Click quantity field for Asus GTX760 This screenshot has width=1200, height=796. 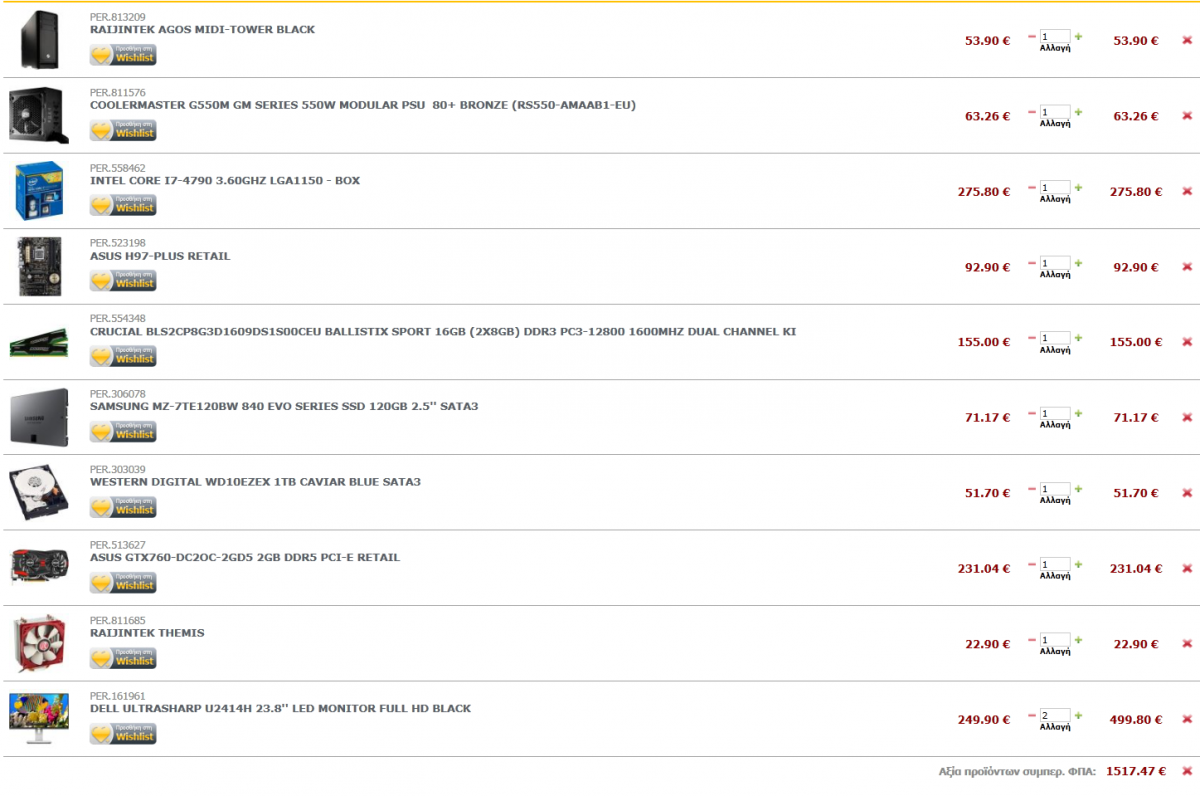[x=1055, y=564]
